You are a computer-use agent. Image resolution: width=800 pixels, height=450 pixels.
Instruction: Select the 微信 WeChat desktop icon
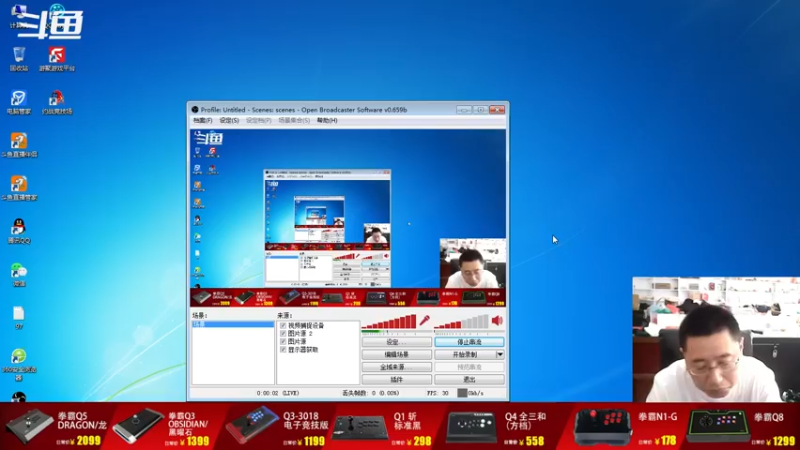click(19, 274)
